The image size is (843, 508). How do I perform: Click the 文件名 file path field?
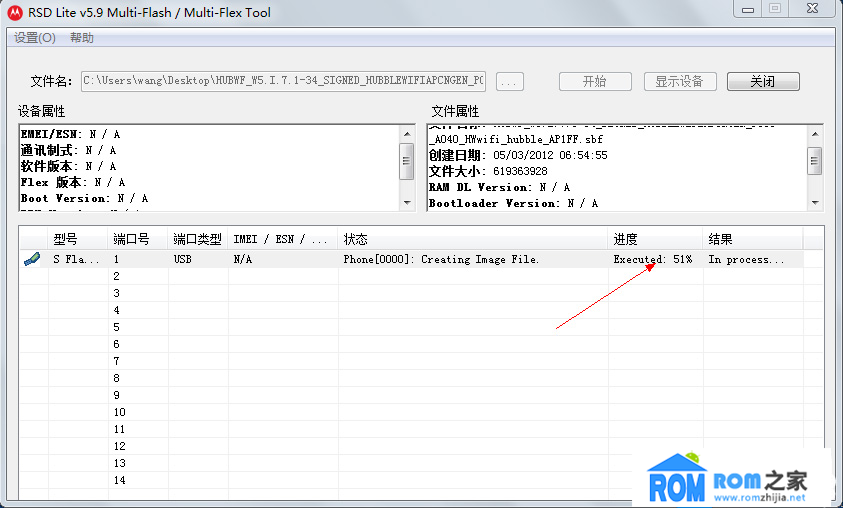click(x=283, y=81)
